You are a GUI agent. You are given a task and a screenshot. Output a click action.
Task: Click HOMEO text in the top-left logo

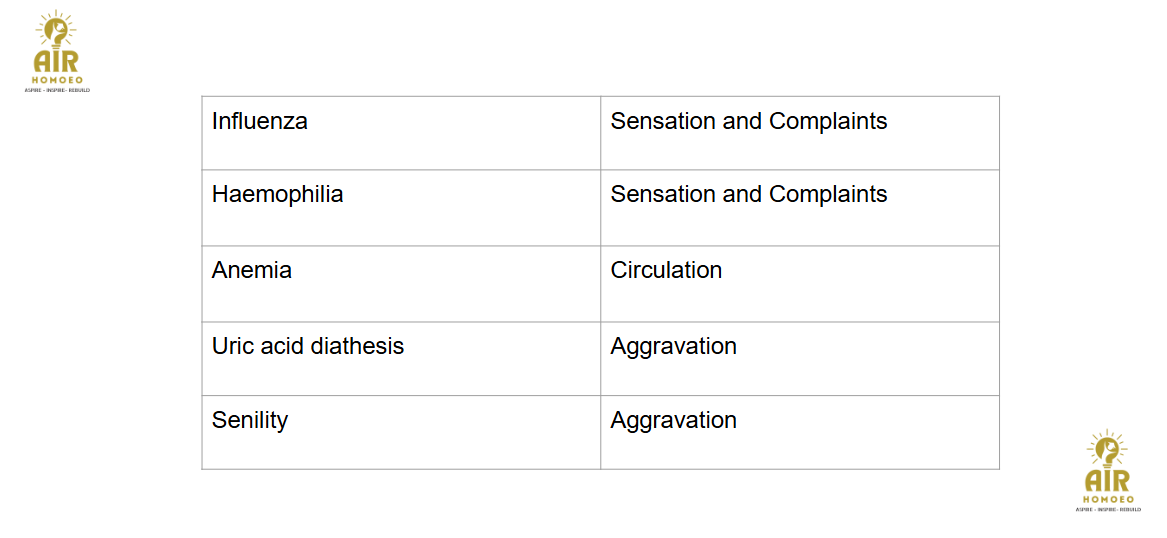pos(57,79)
